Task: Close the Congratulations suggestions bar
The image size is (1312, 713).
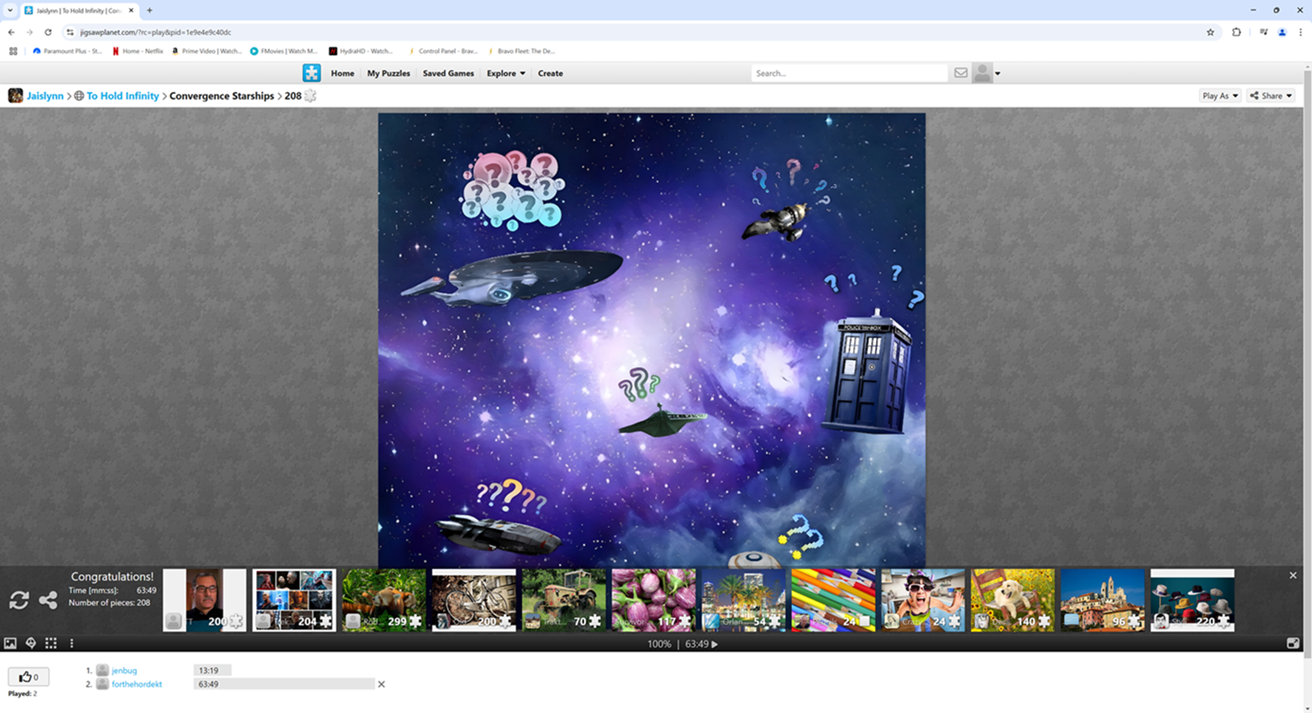Action: pyautogui.click(x=1293, y=576)
